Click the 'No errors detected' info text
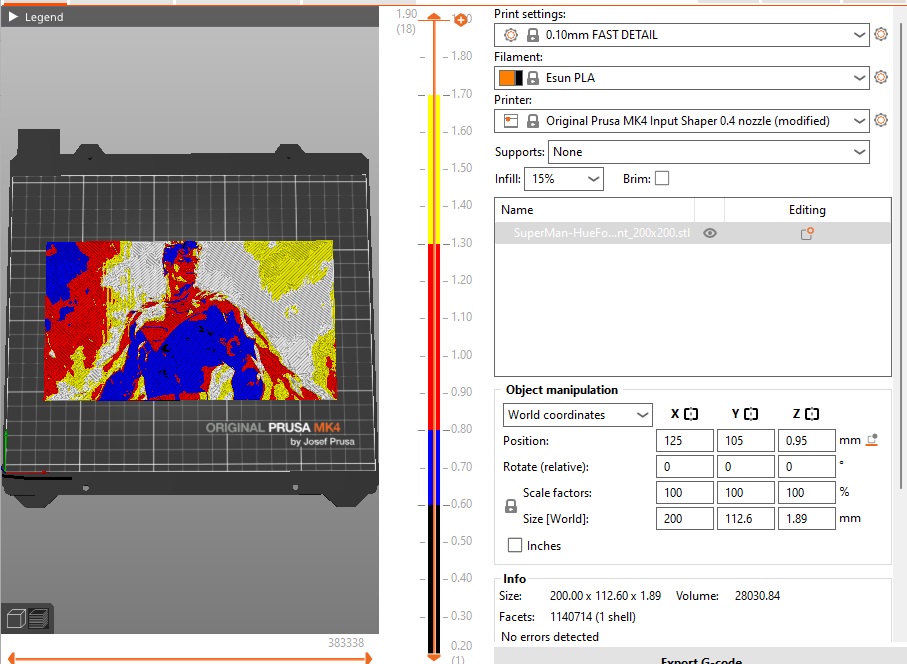The height and width of the screenshot is (664, 907). click(550, 637)
